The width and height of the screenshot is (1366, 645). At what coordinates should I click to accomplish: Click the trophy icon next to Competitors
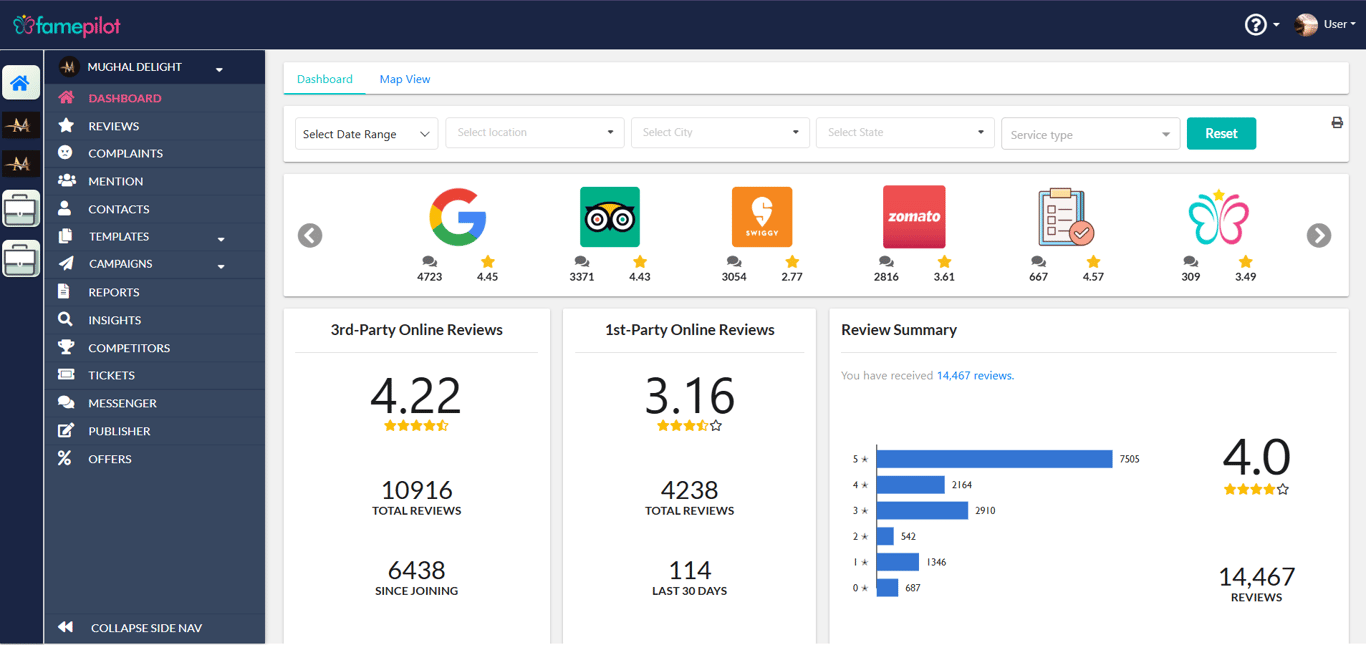click(x=66, y=347)
